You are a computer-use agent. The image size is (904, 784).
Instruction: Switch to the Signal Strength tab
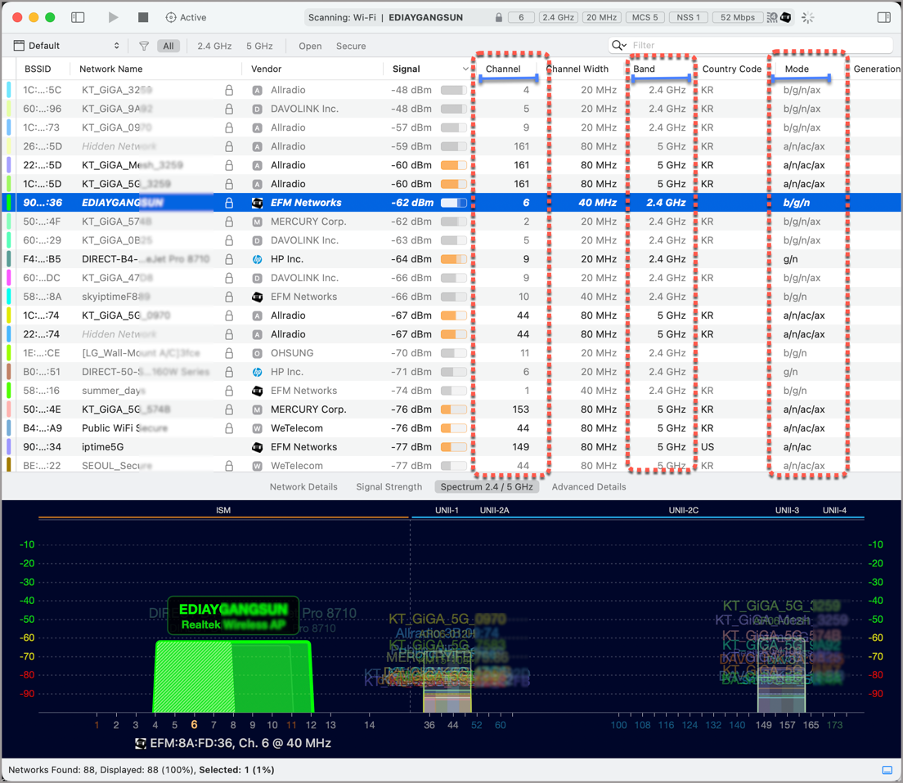389,487
